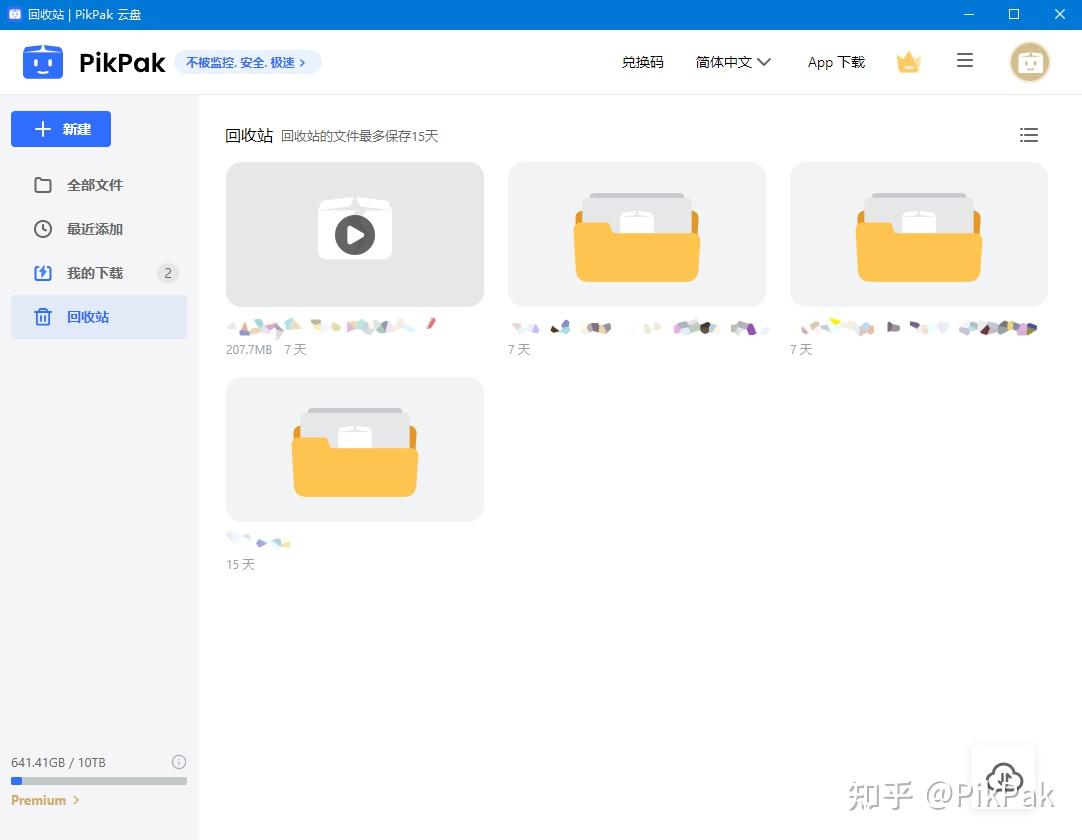Open the storage info icon
This screenshot has height=840, width=1082.
179,761
